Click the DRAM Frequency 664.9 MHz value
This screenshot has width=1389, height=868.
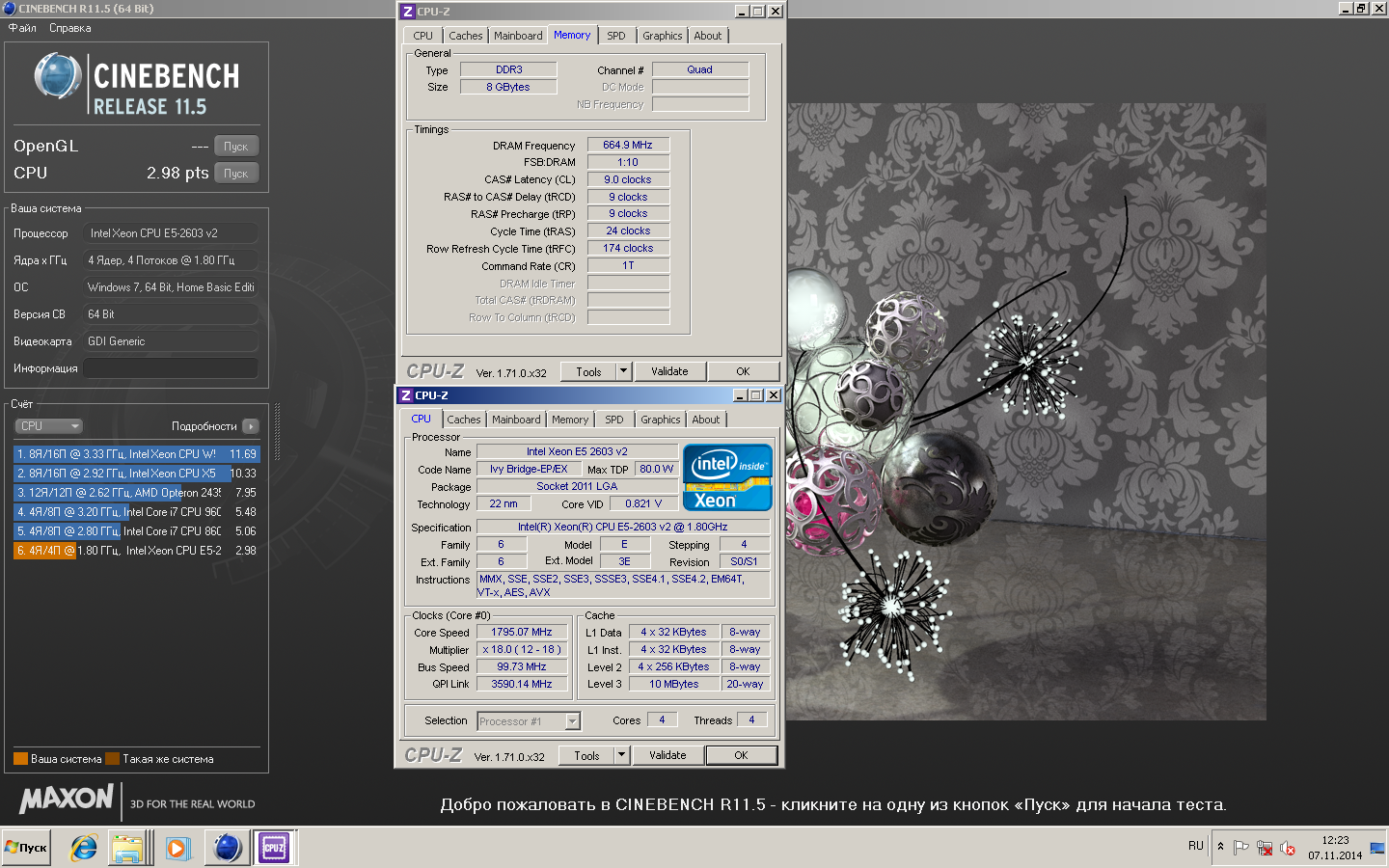pos(628,146)
